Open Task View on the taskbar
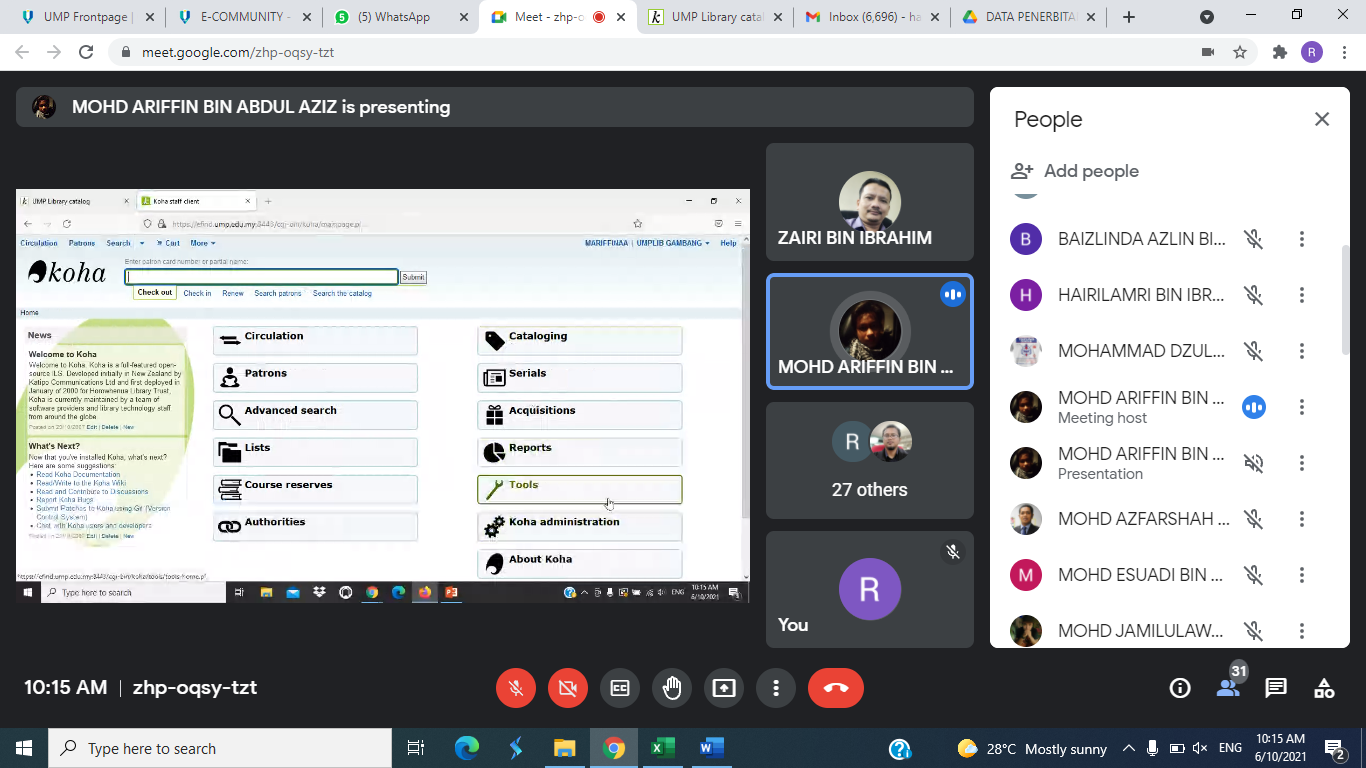Image resolution: width=1366 pixels, height=768 pixels. (x=416, y=748)
